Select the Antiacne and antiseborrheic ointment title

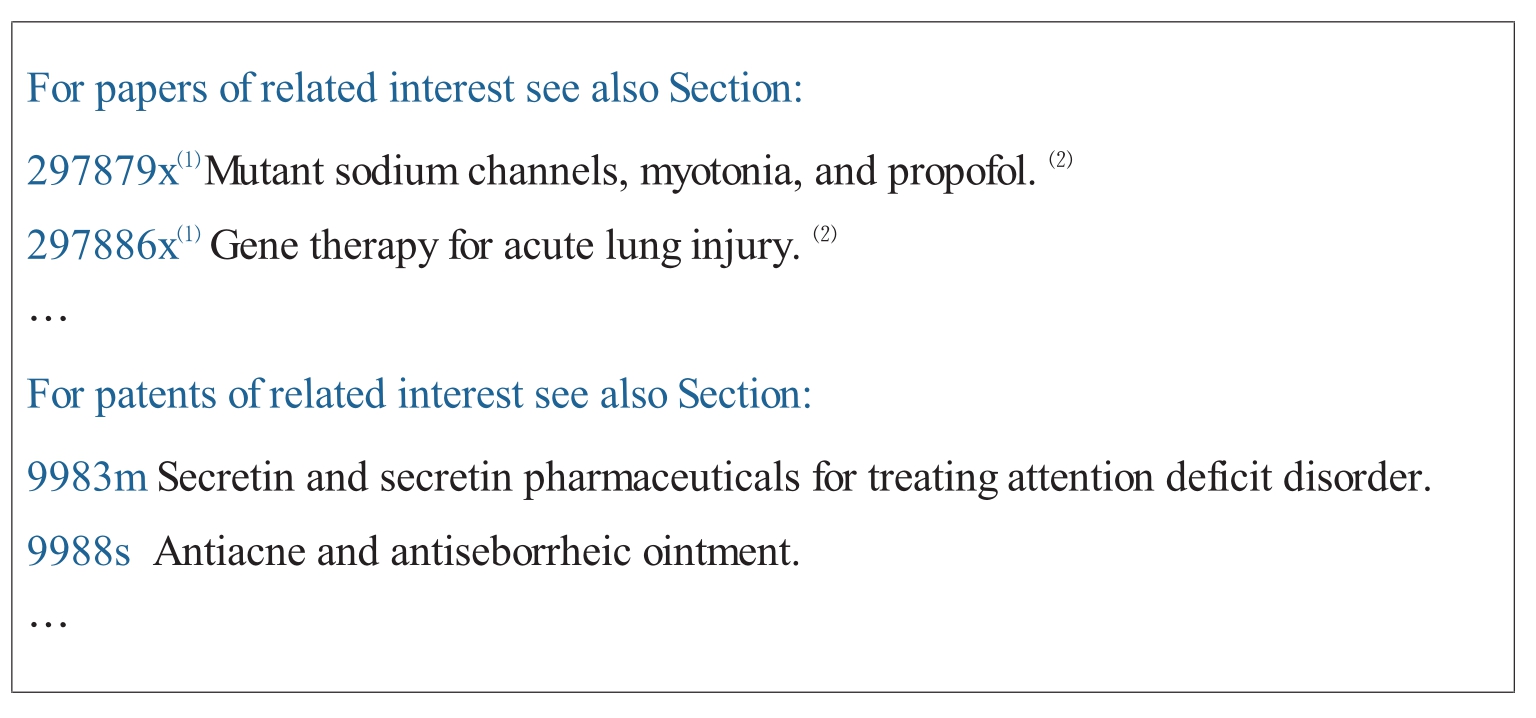tap(477, 552)
